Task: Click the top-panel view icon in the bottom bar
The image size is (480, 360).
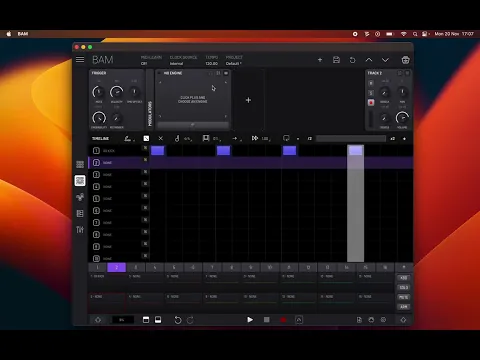Action: (x=146, y=320)
